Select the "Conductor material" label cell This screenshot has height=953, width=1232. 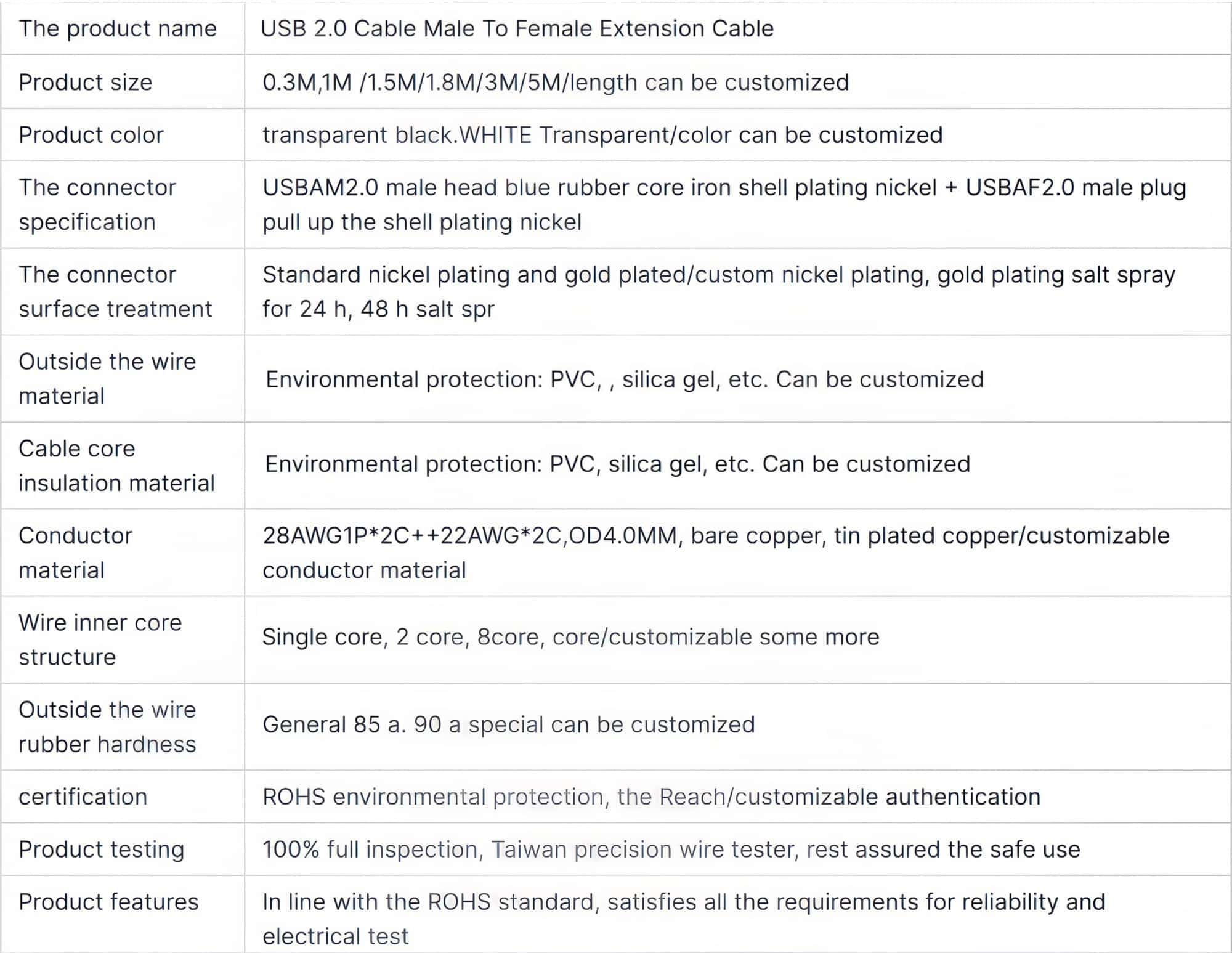(75, 553)
